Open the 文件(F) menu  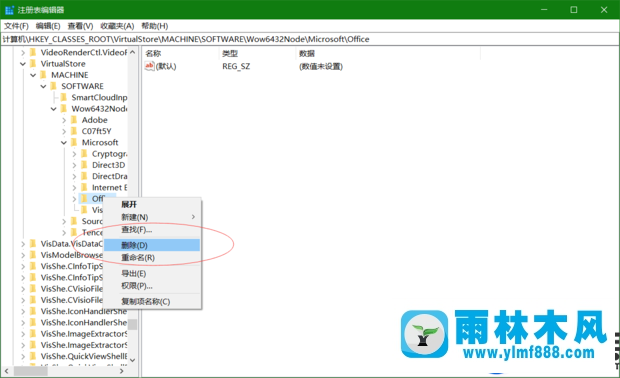16,26
